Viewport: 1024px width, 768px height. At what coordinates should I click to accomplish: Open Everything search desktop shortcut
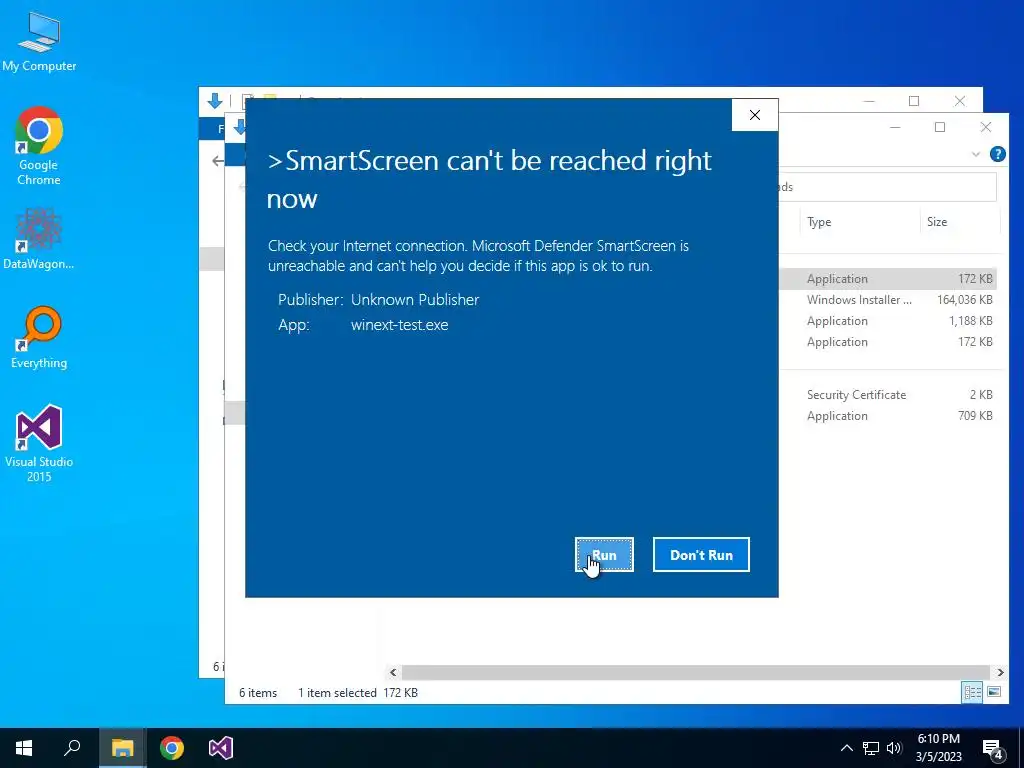[x=39, y=338]
